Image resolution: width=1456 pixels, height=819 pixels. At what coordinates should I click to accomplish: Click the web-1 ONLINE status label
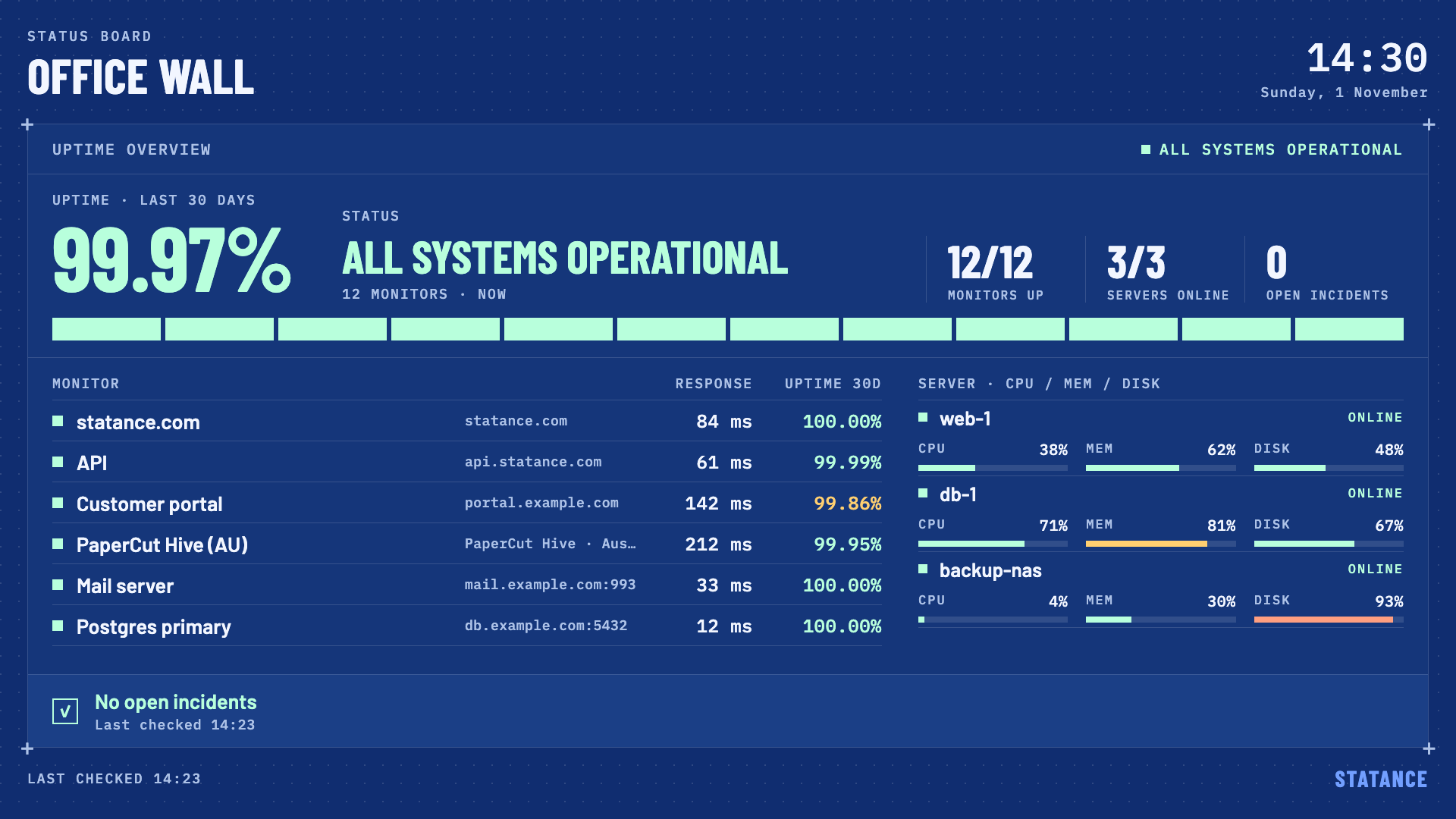pyautogui.click(x=1375, y=417)
